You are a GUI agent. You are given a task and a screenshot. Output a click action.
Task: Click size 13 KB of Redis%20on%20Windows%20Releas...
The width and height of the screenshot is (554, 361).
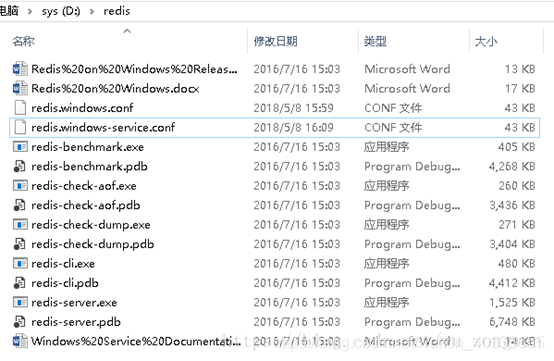click(x=520, y=69)
